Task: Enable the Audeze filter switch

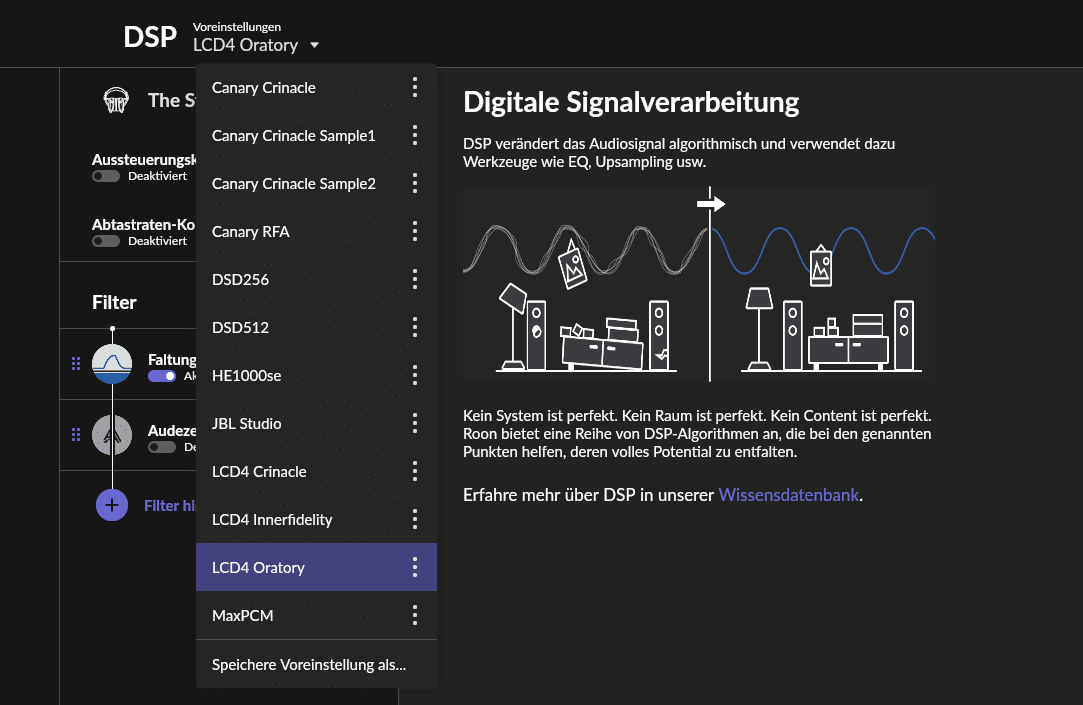Action: click(x=162, y=447)
